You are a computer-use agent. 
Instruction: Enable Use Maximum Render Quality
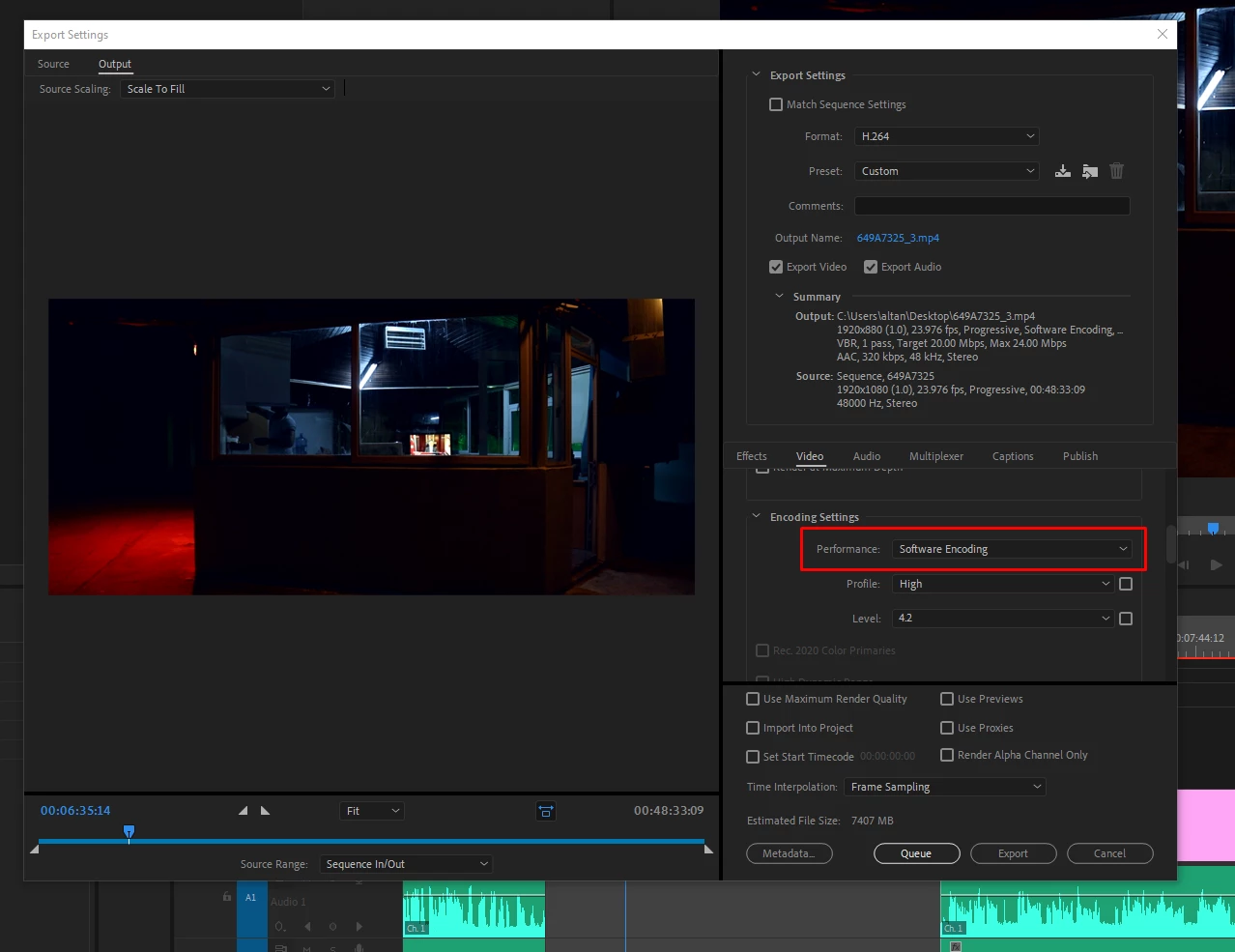click(753, 699)
